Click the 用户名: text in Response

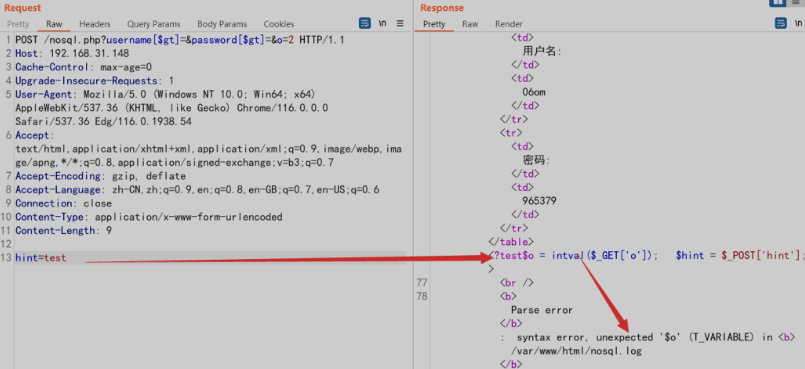click(x=542, y=51)
